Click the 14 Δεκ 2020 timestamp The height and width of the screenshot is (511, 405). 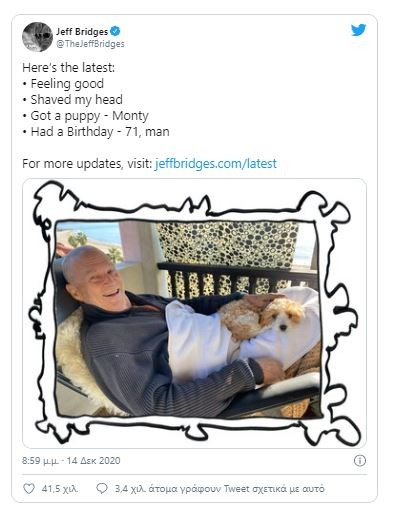93,461
